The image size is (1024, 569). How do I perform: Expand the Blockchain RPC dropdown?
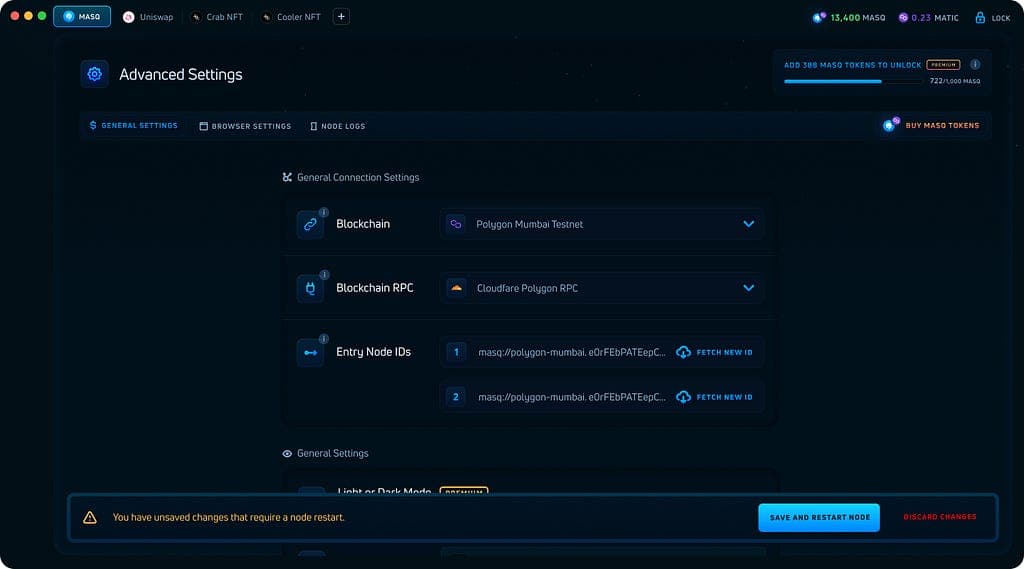click(601, 288)
